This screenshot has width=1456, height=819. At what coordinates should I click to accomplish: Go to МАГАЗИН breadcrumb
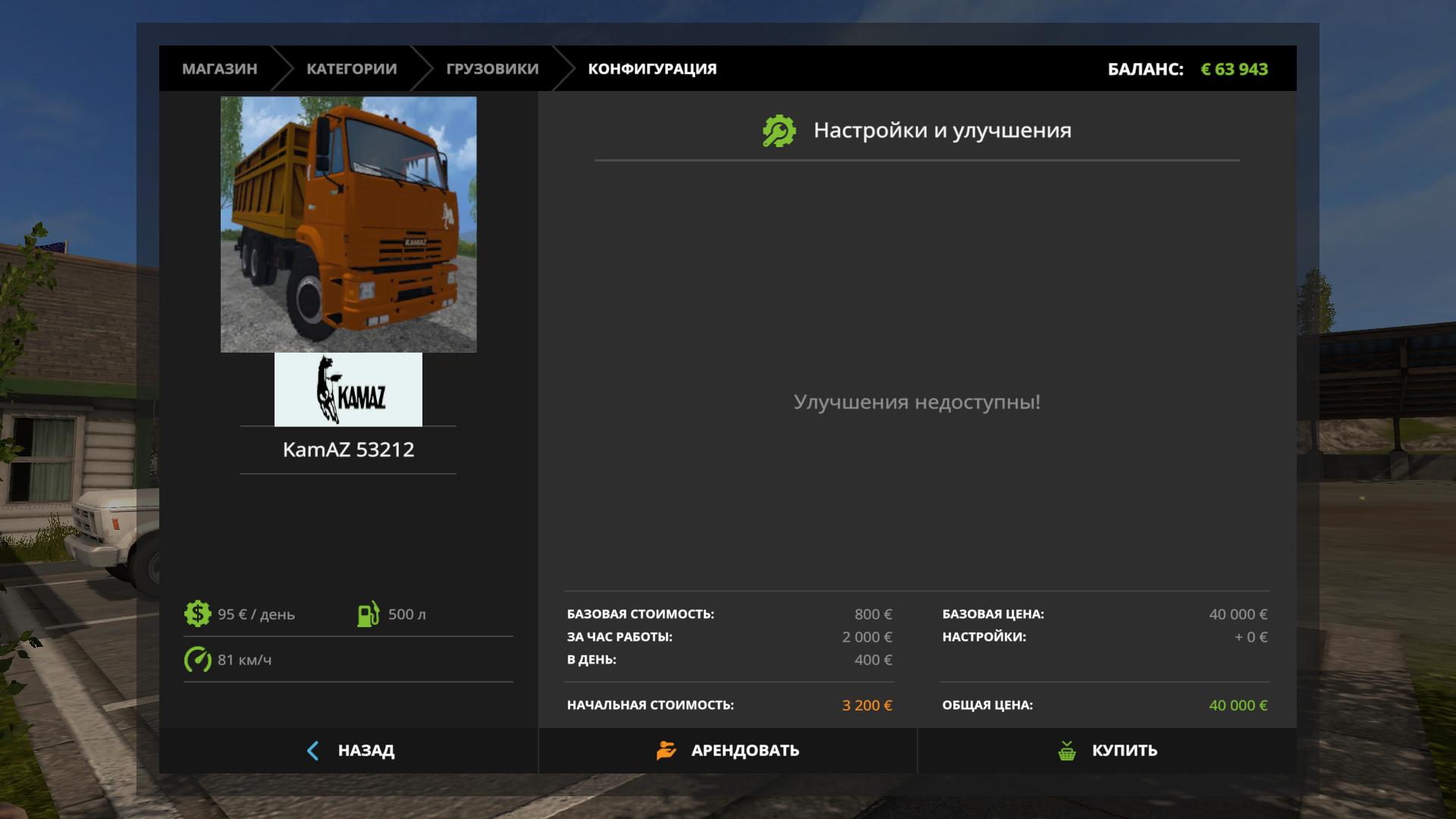(219, 69)
